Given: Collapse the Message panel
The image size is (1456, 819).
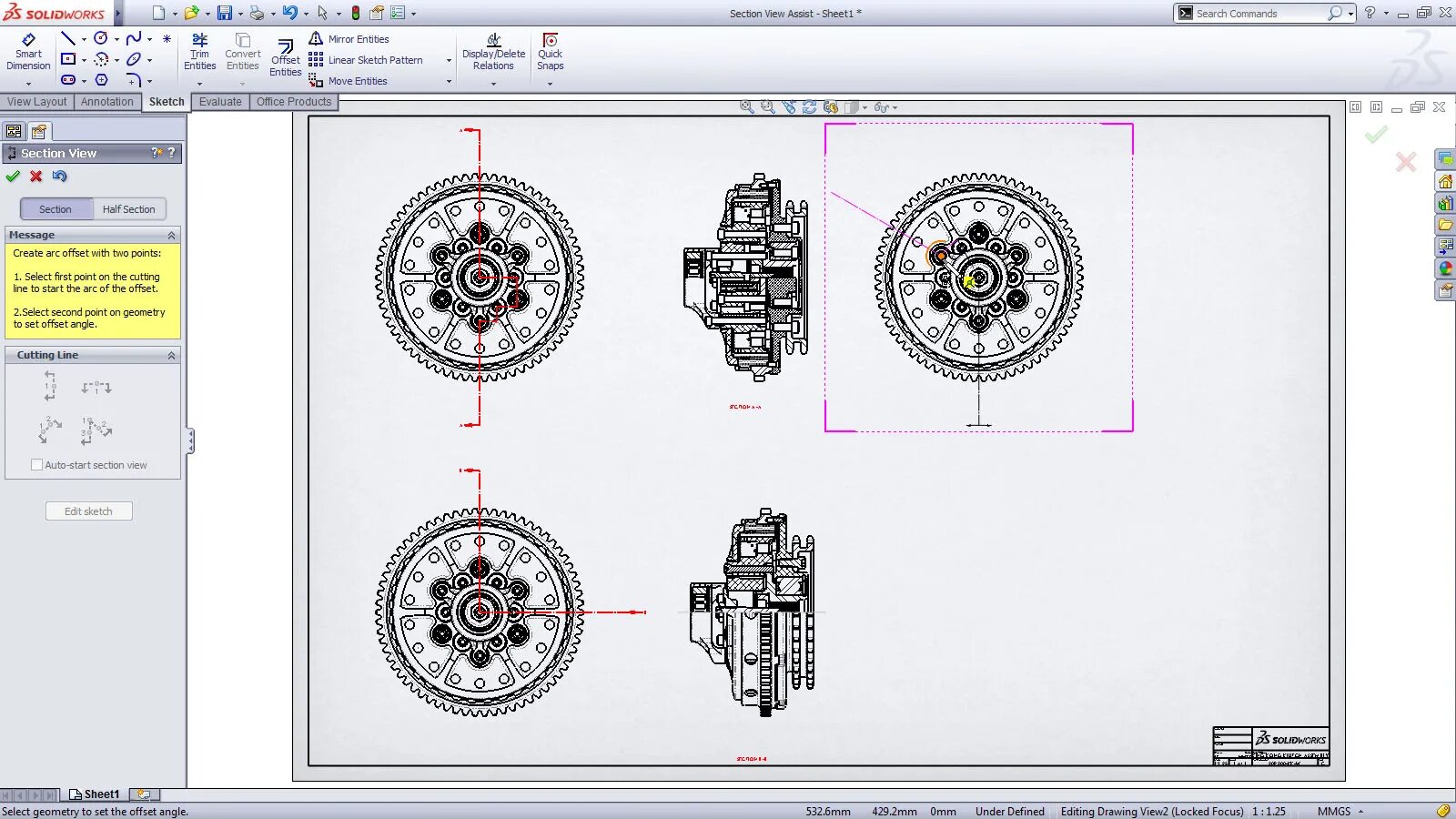Looking at the screenshot, I should (170, 234).
